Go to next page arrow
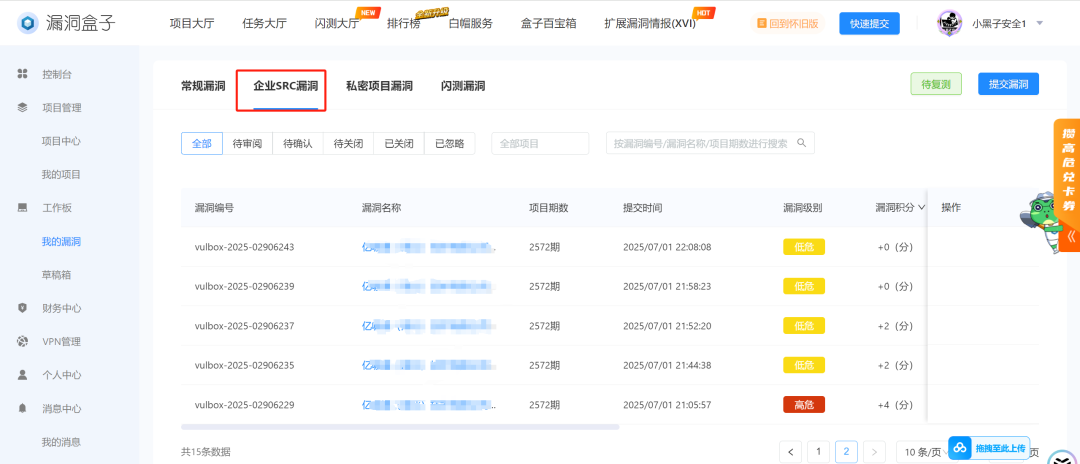This screenshot has height=464, width=1080. [x=874, y=452]
